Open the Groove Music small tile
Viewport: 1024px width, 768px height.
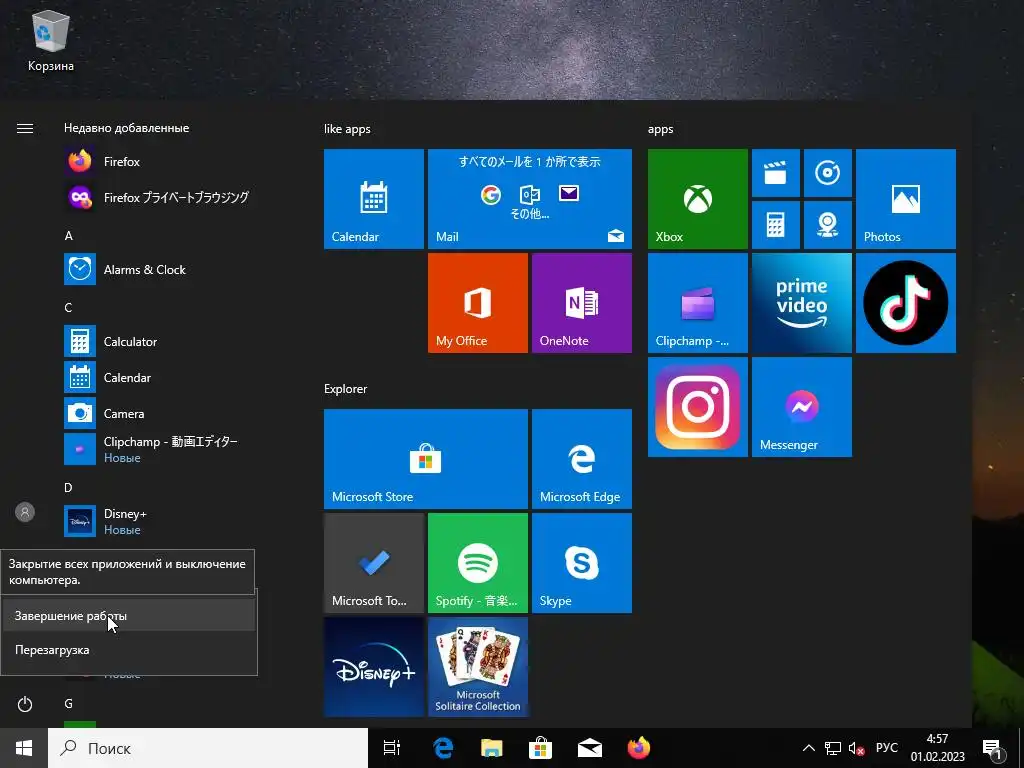point(827,173)
